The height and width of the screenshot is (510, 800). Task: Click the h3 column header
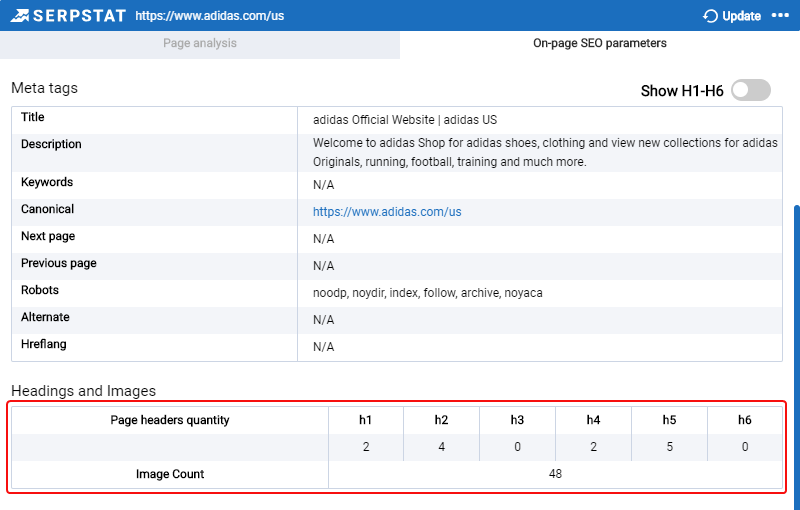tap(517, 420)
